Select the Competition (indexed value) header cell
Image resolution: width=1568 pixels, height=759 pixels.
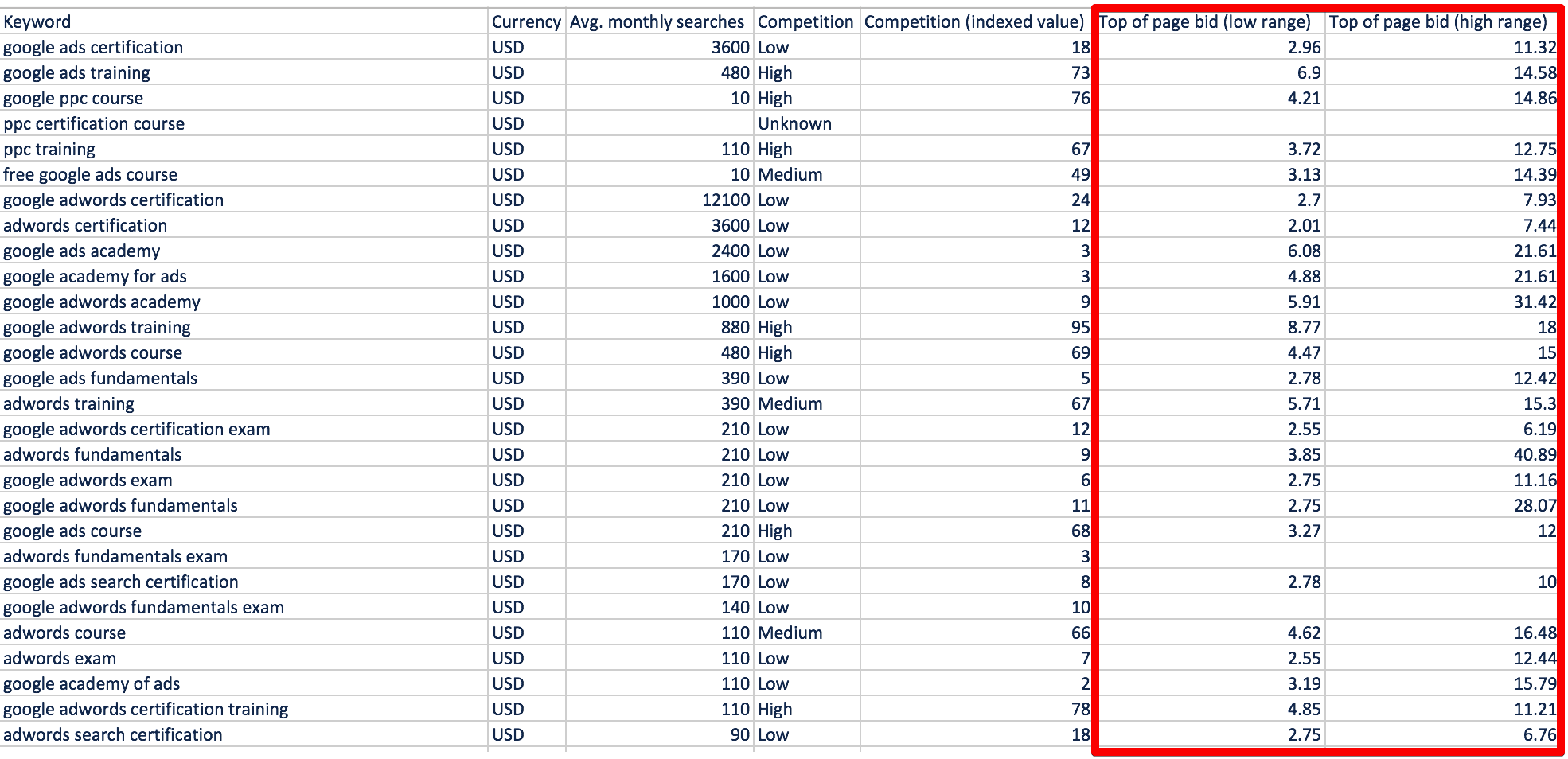coord(977,21)
